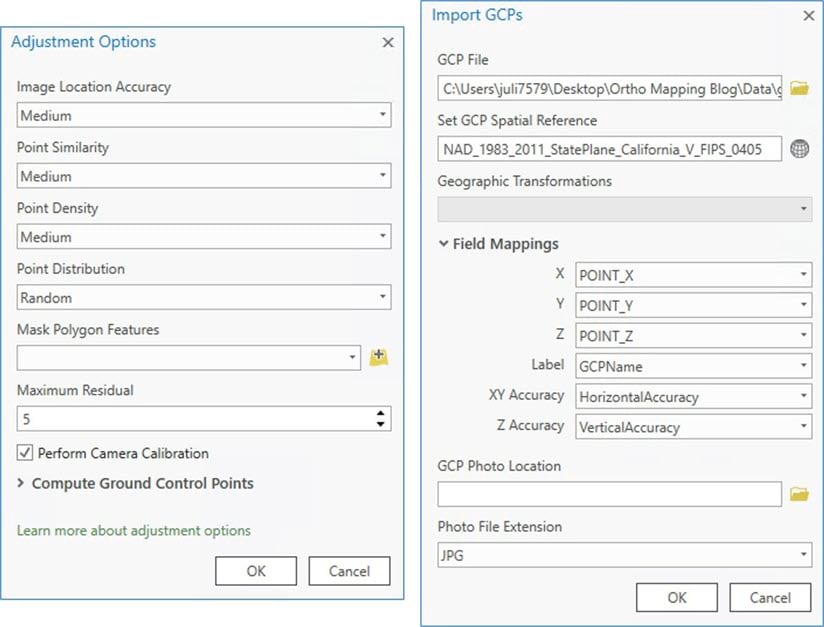Confirm Adjustment Options with OK
The image size is (824, 627).
[x=255, y=570]
